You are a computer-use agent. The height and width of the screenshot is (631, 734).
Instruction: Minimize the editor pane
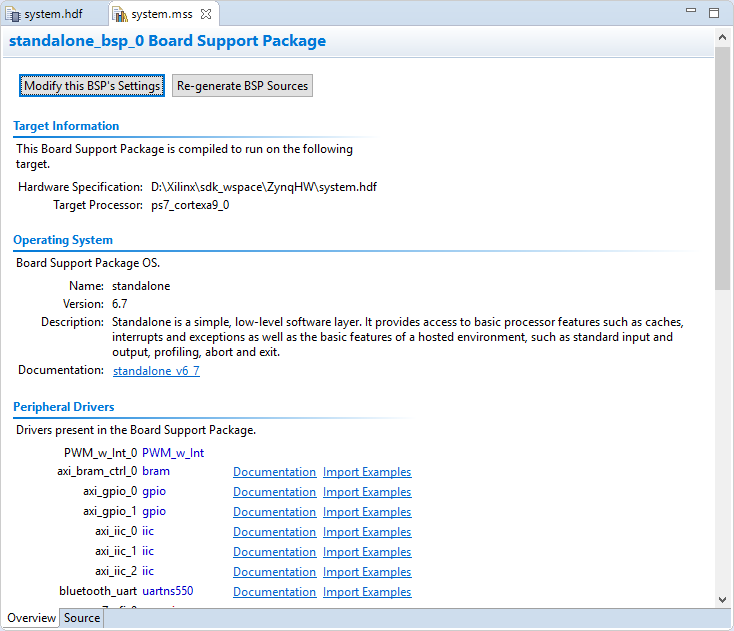(x=691, y=13)
